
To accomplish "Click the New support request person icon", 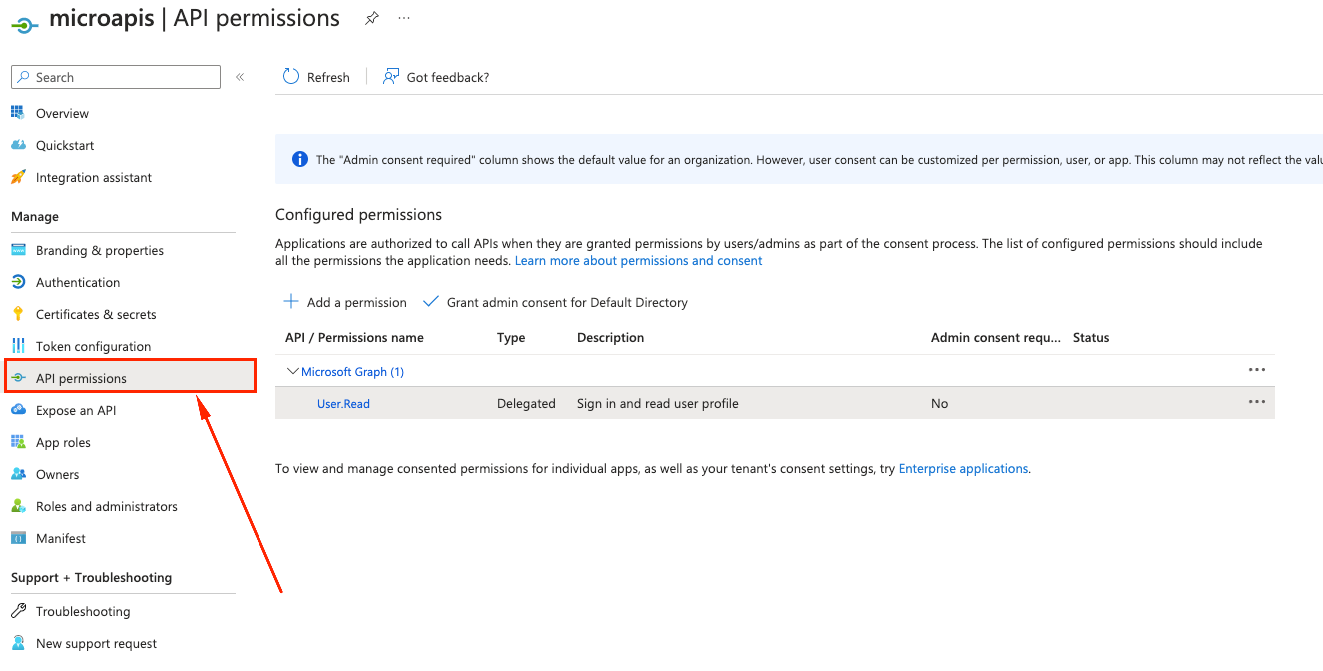I will 18,643.
